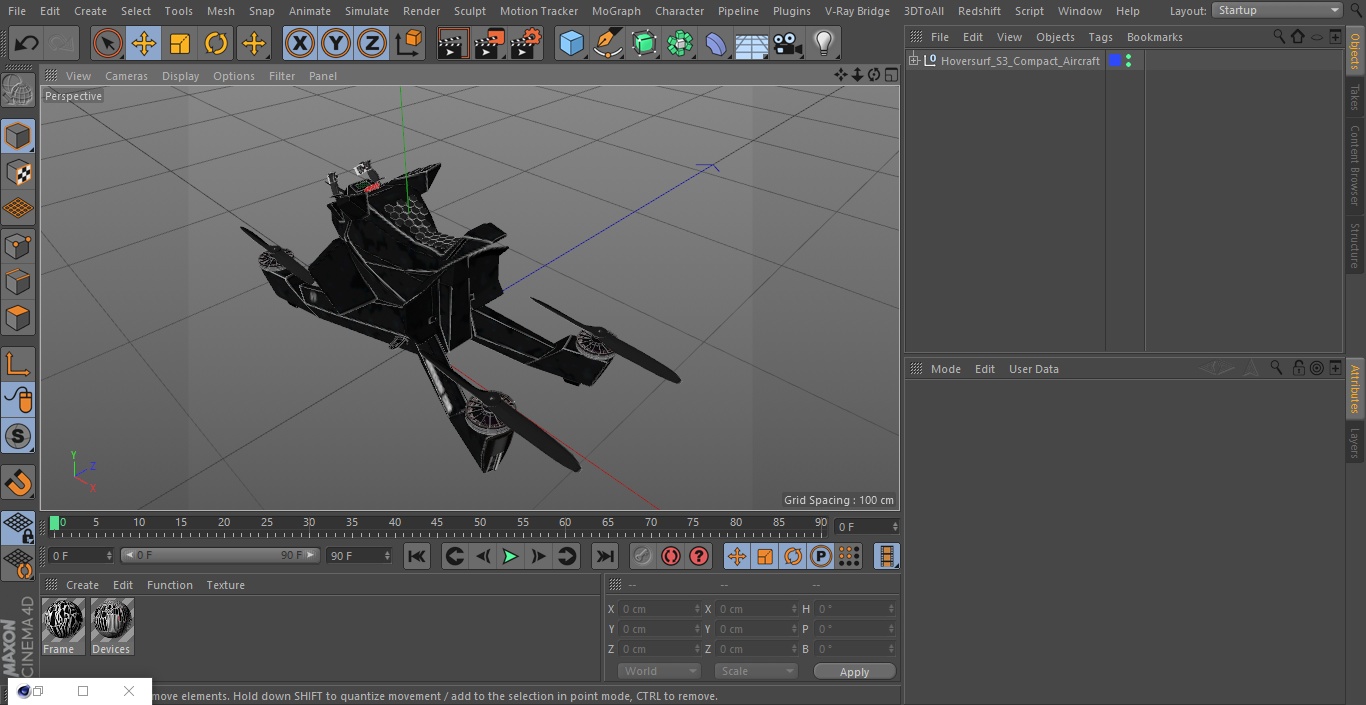Image resolution: width=1366 pixels, height=705 pixels.
Task: Click frame 45 on the timeline ruler
Action: 437,522
